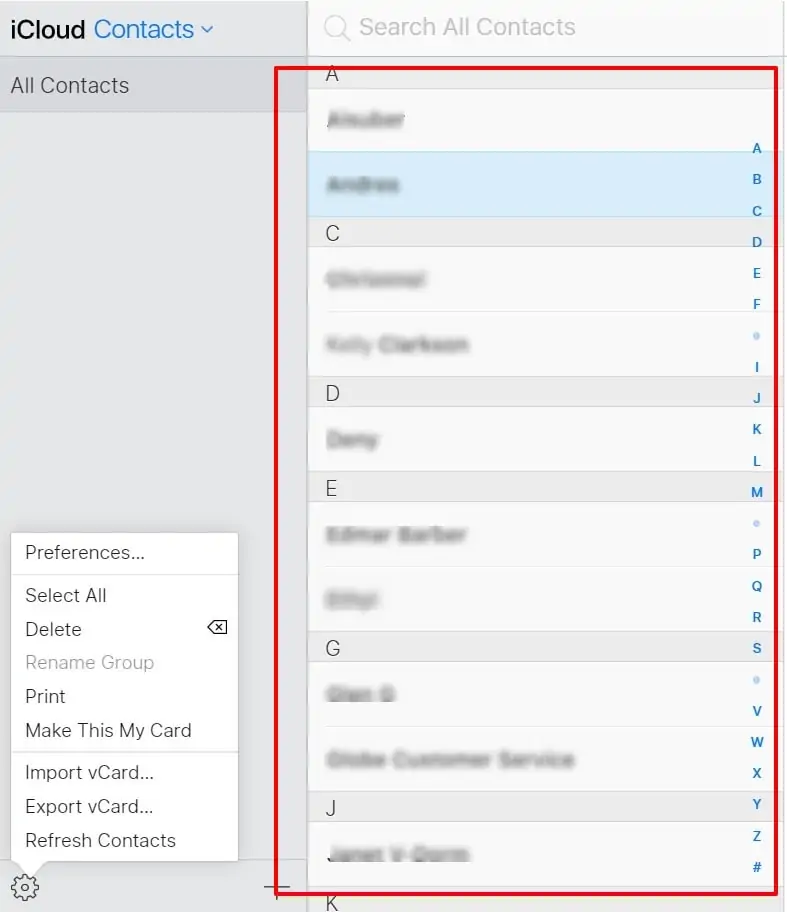Choose Select All in the menu
The image size is (787, 912).
[x=66, y=595]
